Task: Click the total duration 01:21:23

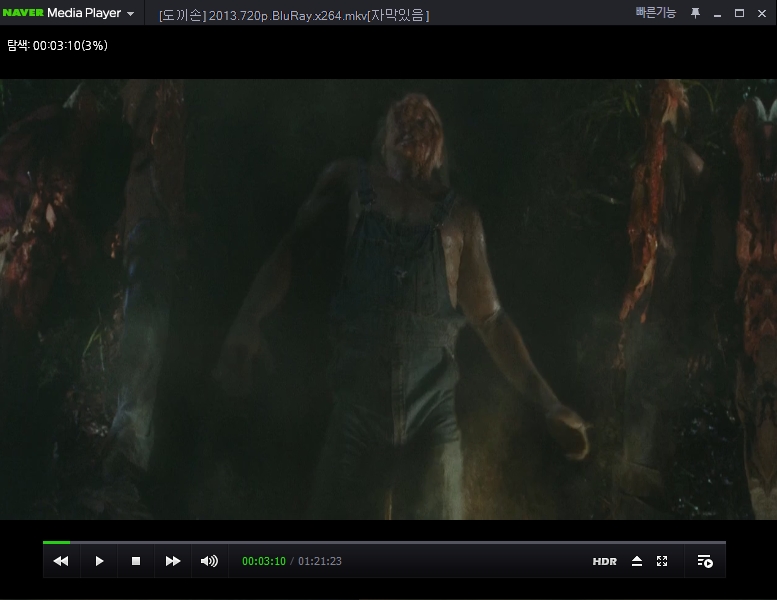Action: [x=320, y=561]
